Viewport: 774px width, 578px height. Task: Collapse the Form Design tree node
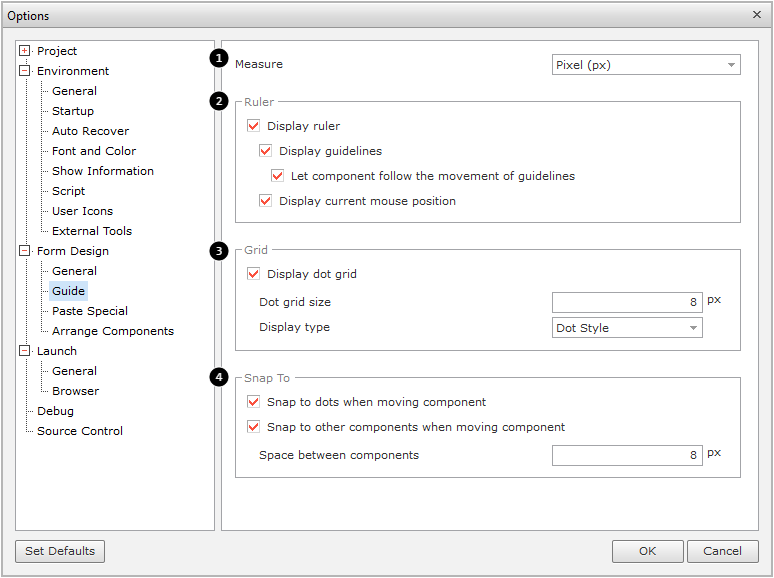pos(25,251)
